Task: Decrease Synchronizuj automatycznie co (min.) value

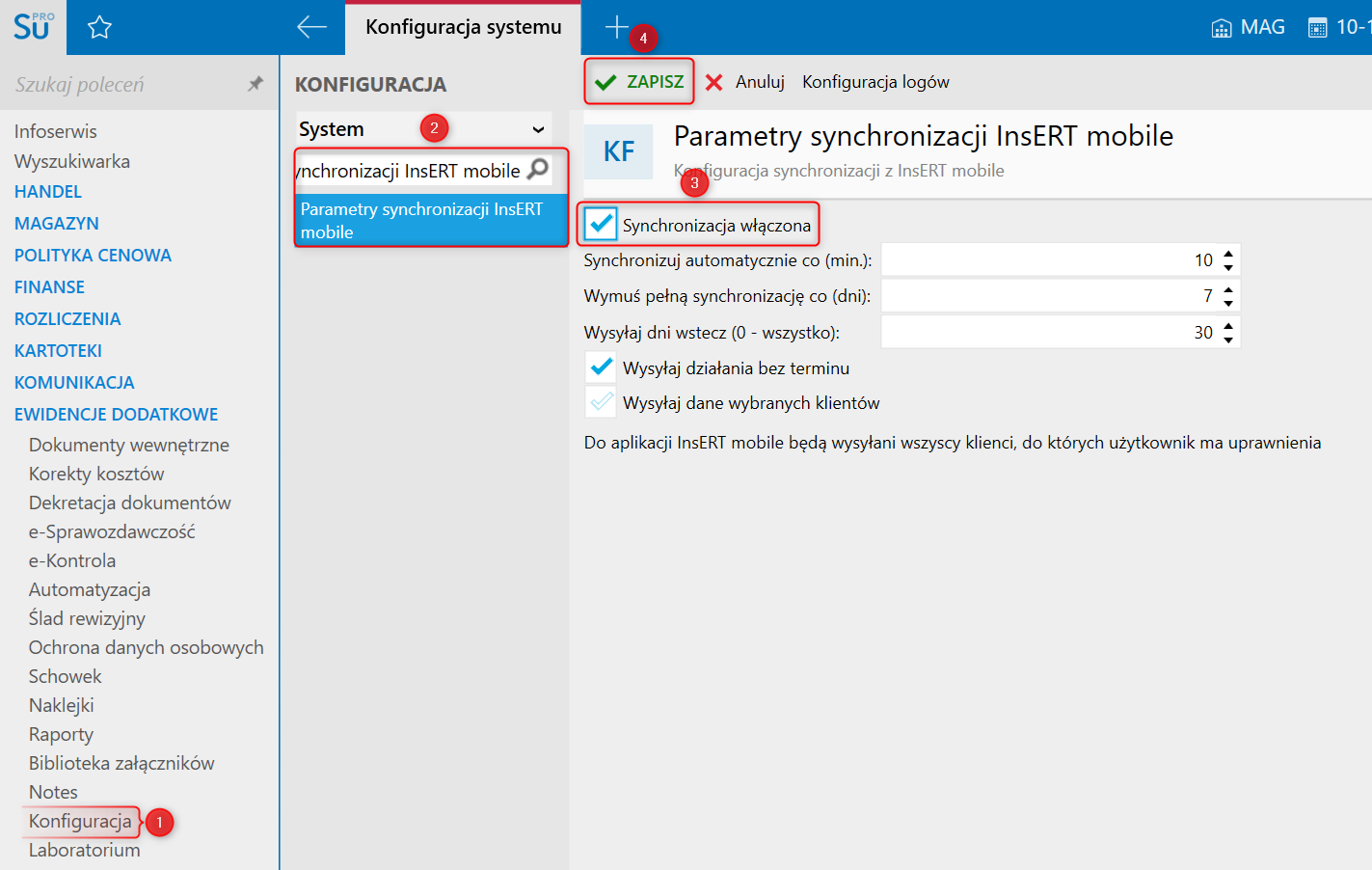Action: [x=1228, y=267]
